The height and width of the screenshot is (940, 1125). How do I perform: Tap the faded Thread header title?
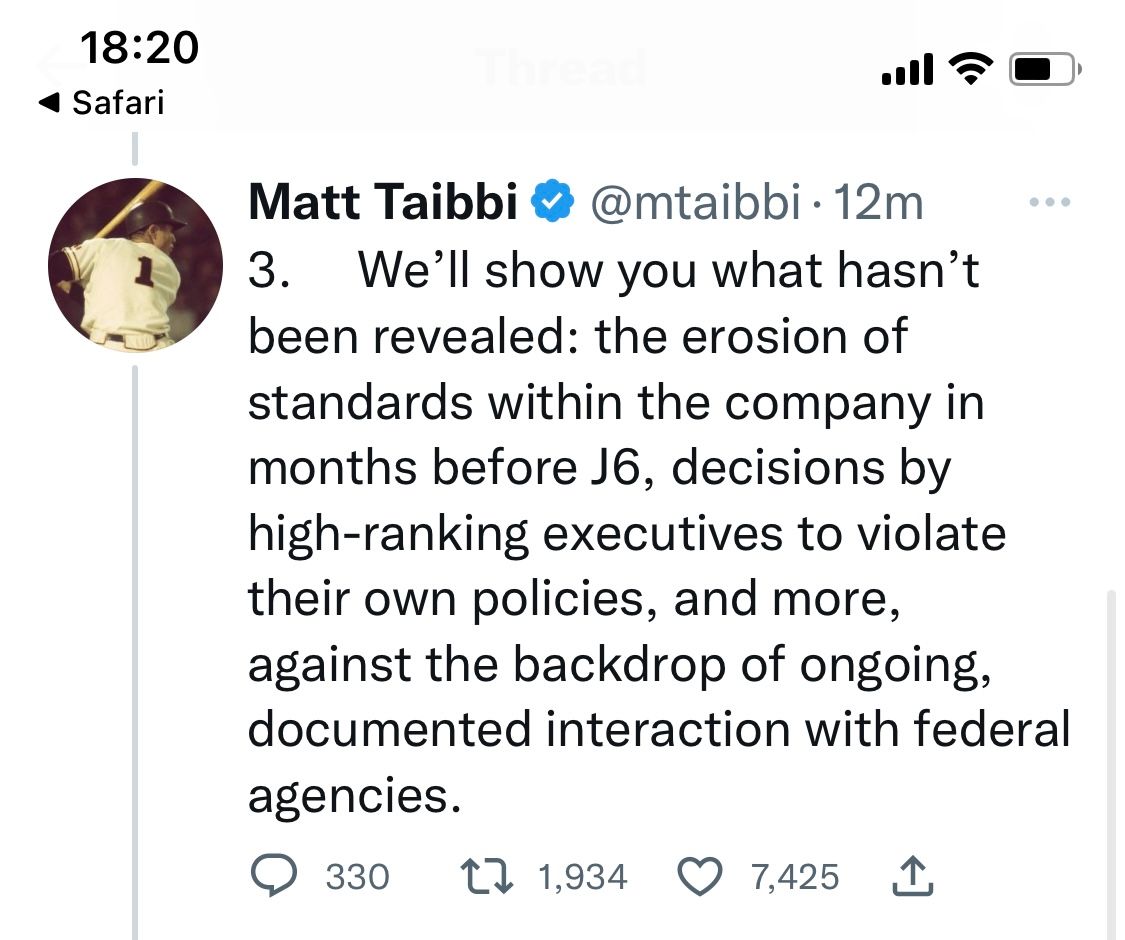pyautogui.click(x=562, y=68)
